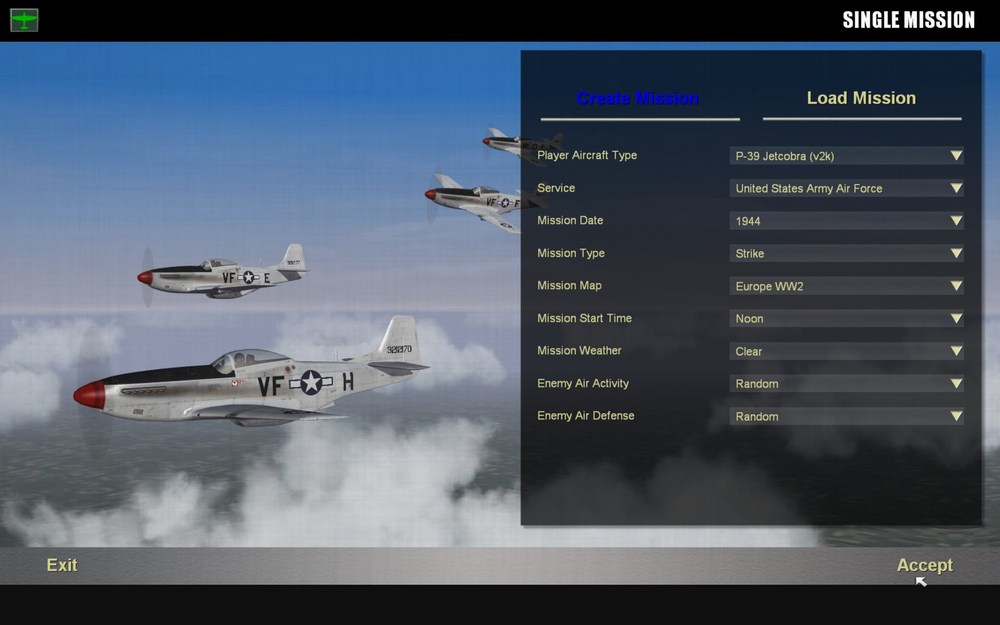Click the Enemy Air Activity label
1000x625 pixels.
tap(583, 383)
